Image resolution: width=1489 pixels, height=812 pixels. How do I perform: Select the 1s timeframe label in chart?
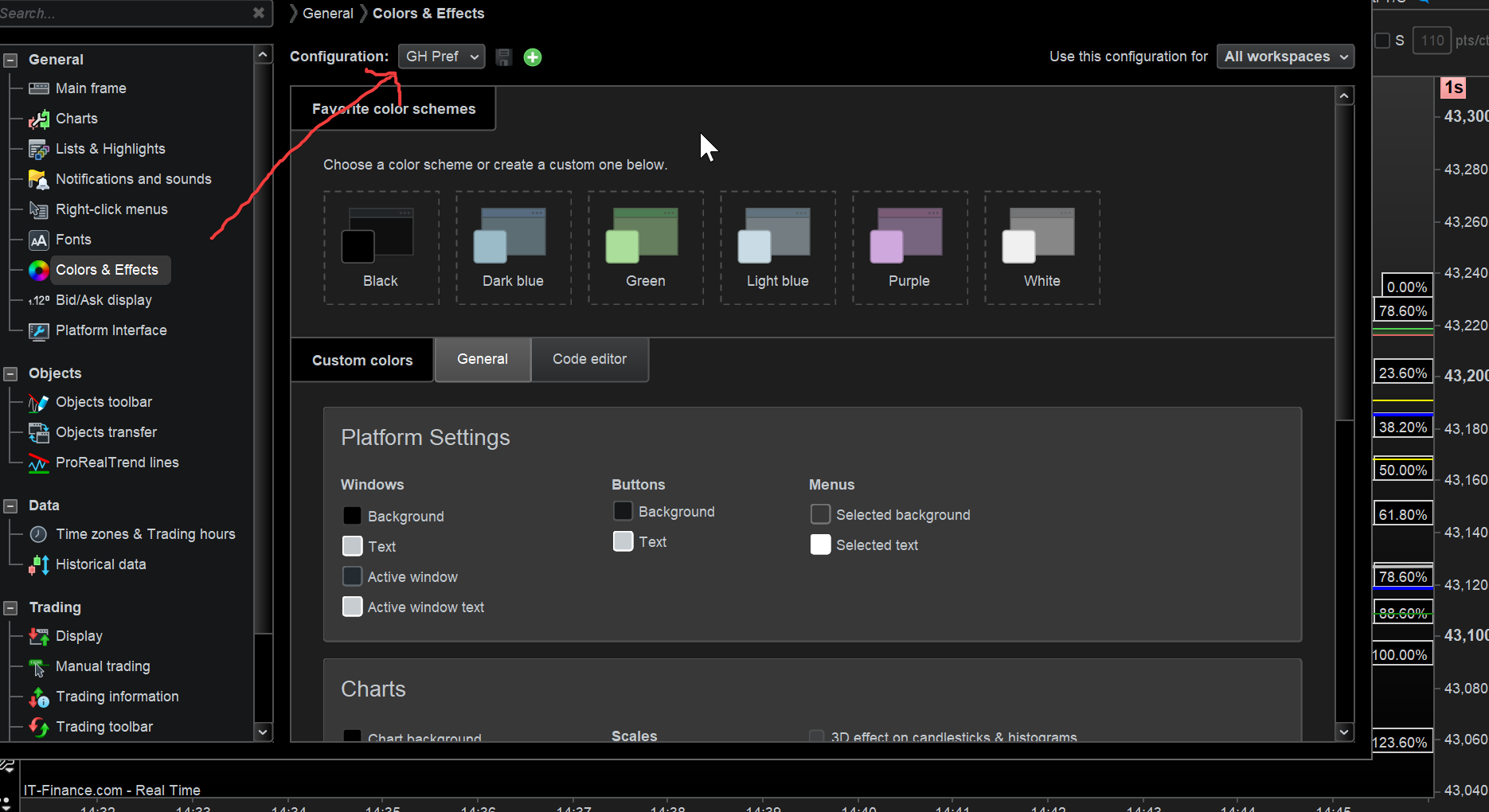[x=1453, y=88]
